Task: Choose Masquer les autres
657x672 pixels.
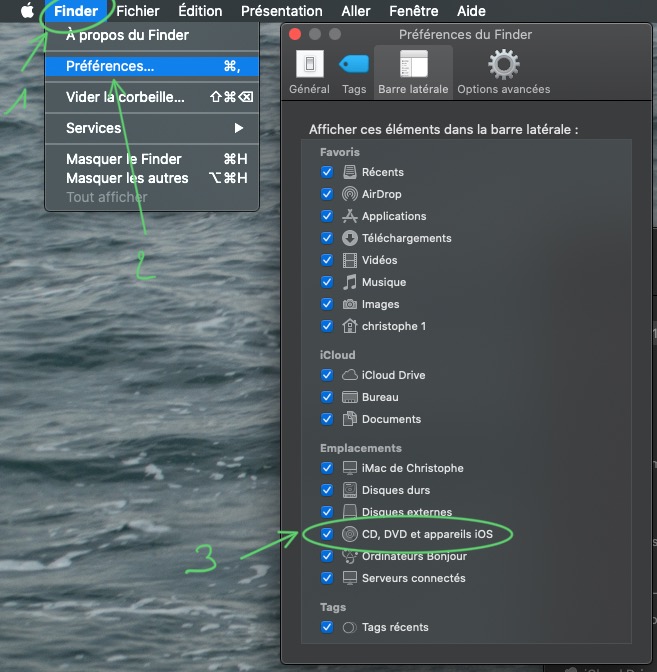Action: click(152, 178)
